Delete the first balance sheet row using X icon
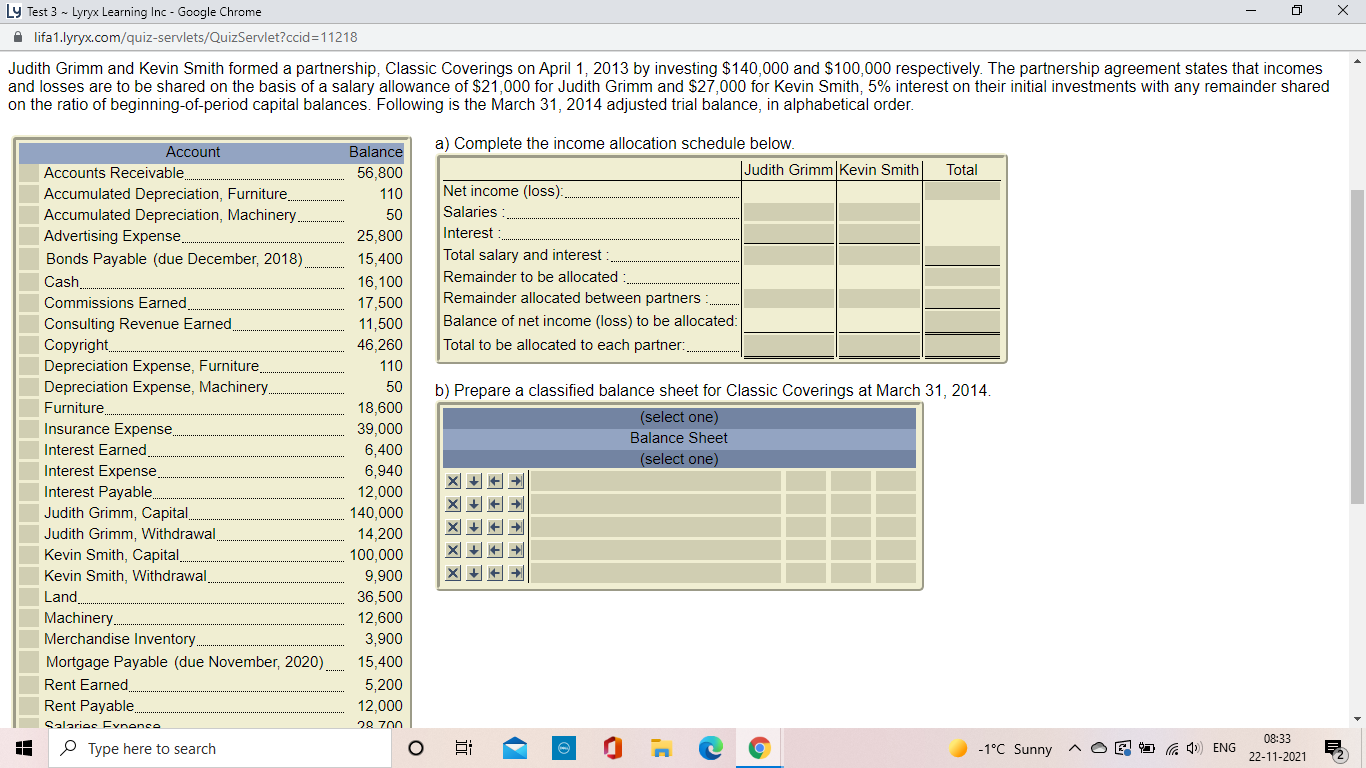1366x768 pixels. click(x=452, y=480)
